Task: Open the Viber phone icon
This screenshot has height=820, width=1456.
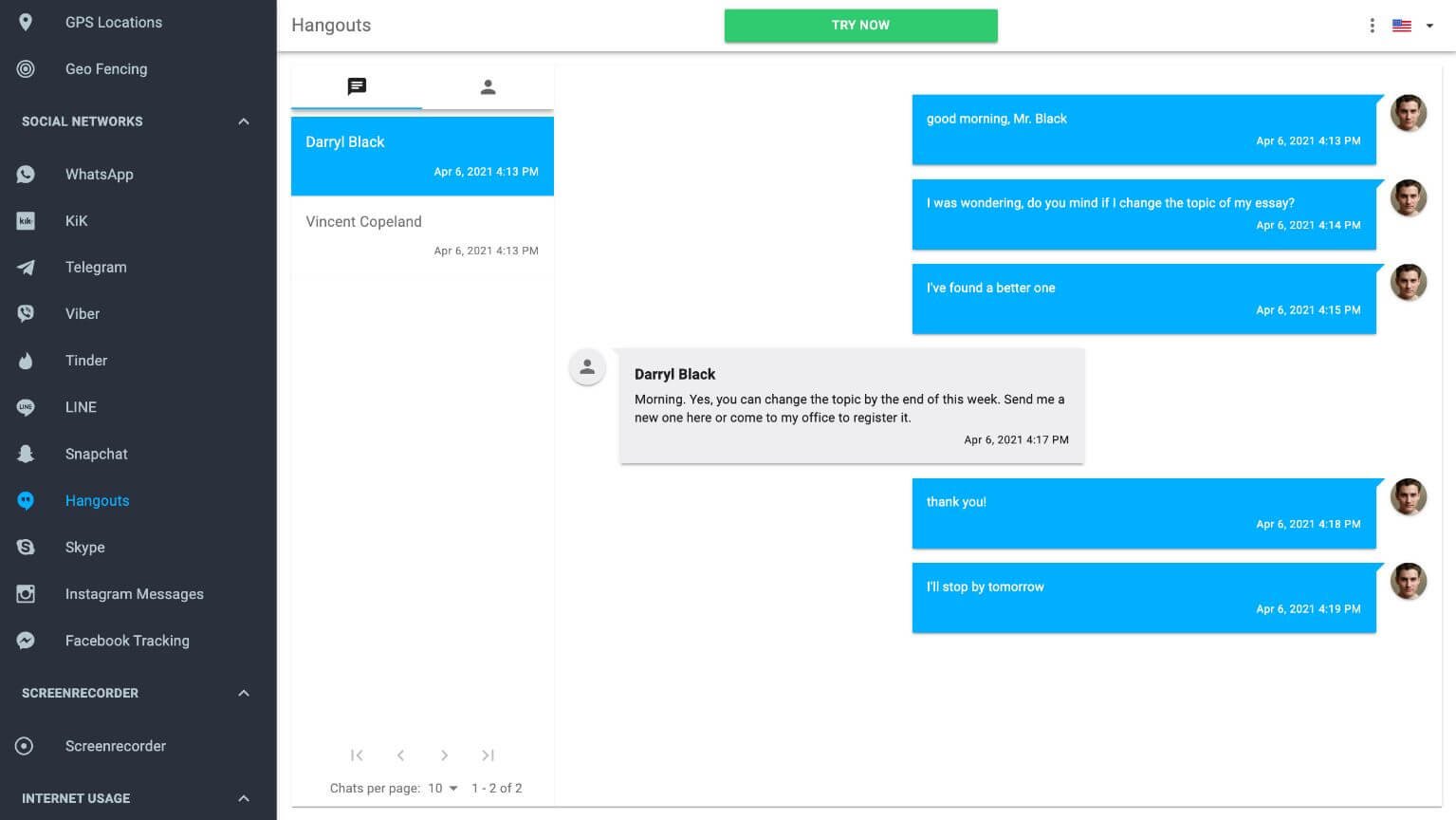Action: click(26, 314)
